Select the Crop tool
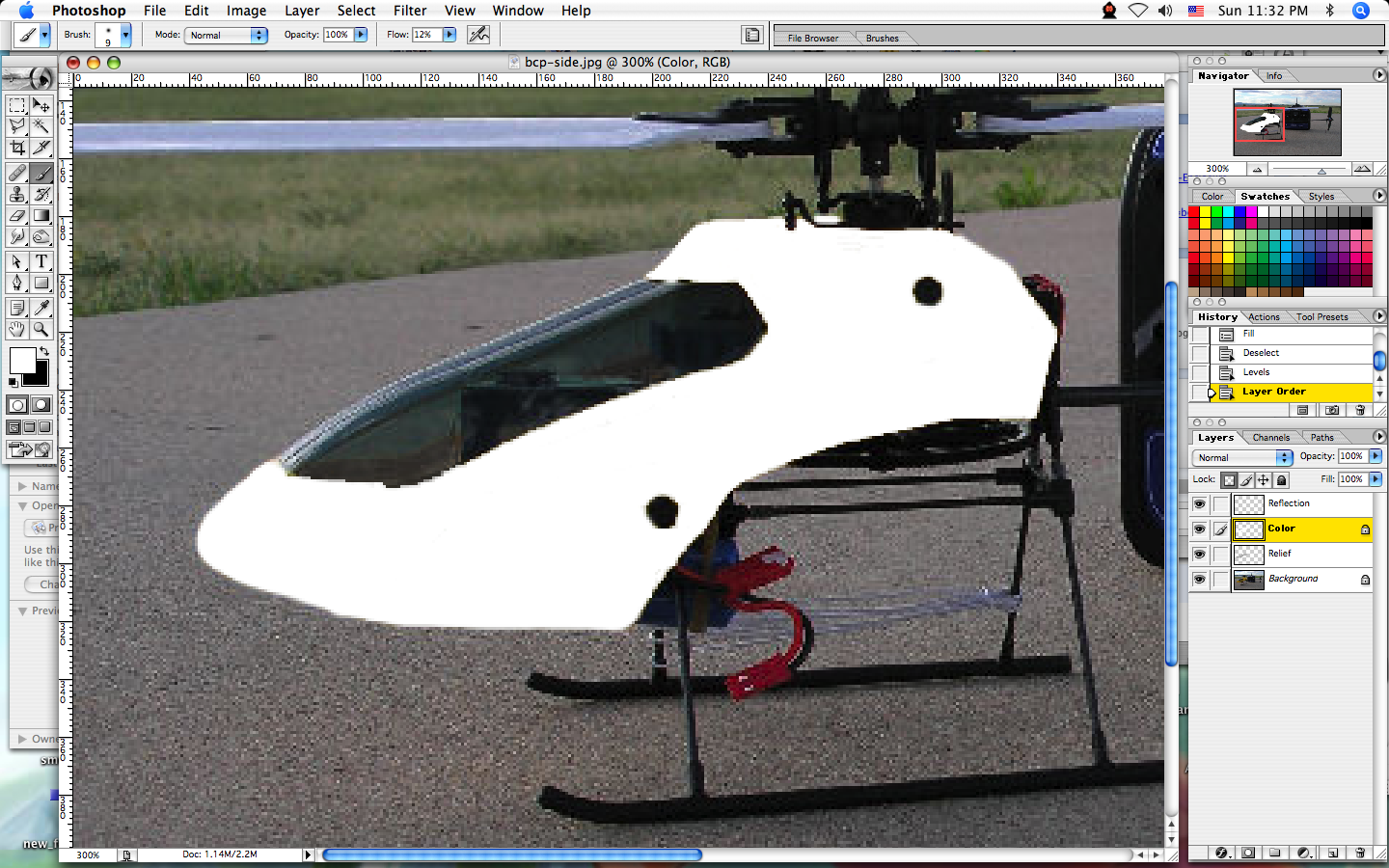 [17, 148]
